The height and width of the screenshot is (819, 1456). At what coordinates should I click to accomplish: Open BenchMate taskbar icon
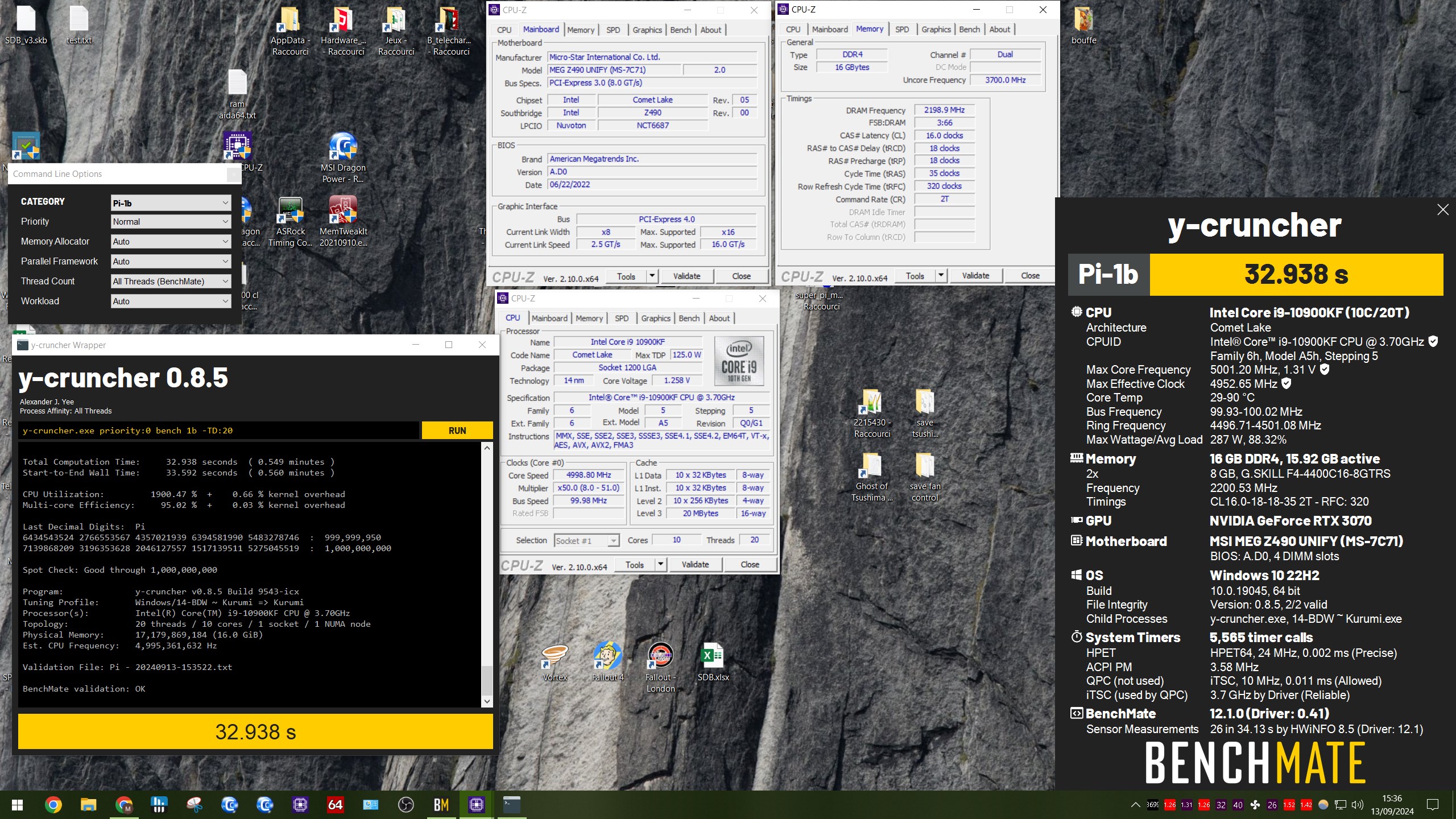441,805
